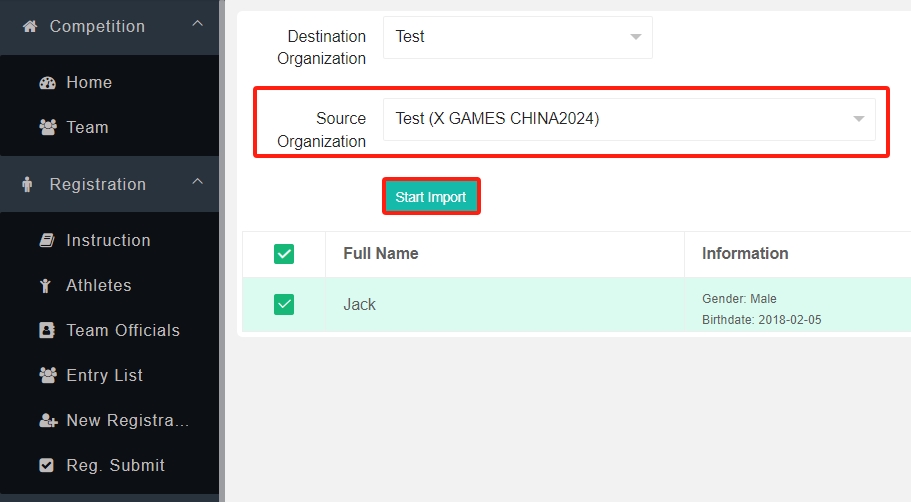Click the checkmark icon beside Reg. Submit

tap(47, 466)
